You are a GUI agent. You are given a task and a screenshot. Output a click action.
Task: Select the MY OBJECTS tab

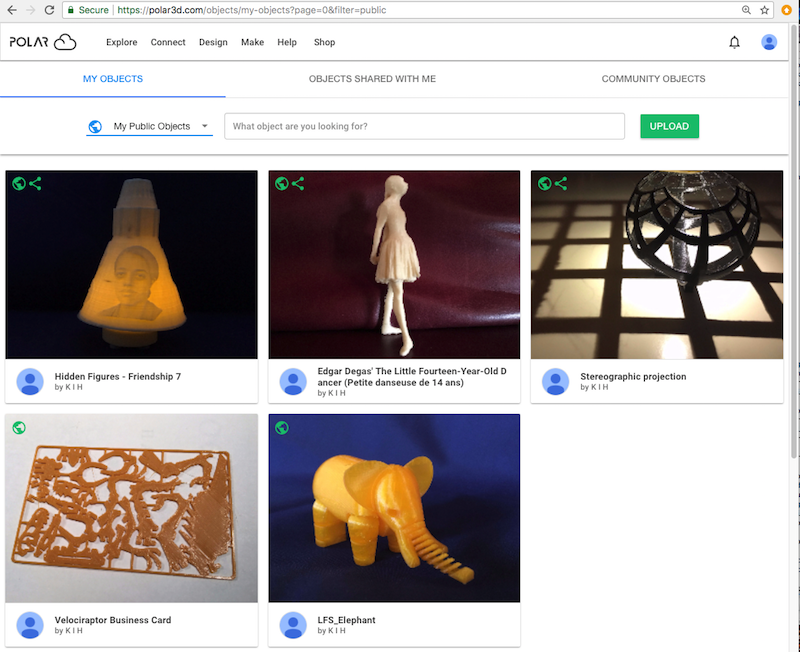click(113, 79)
